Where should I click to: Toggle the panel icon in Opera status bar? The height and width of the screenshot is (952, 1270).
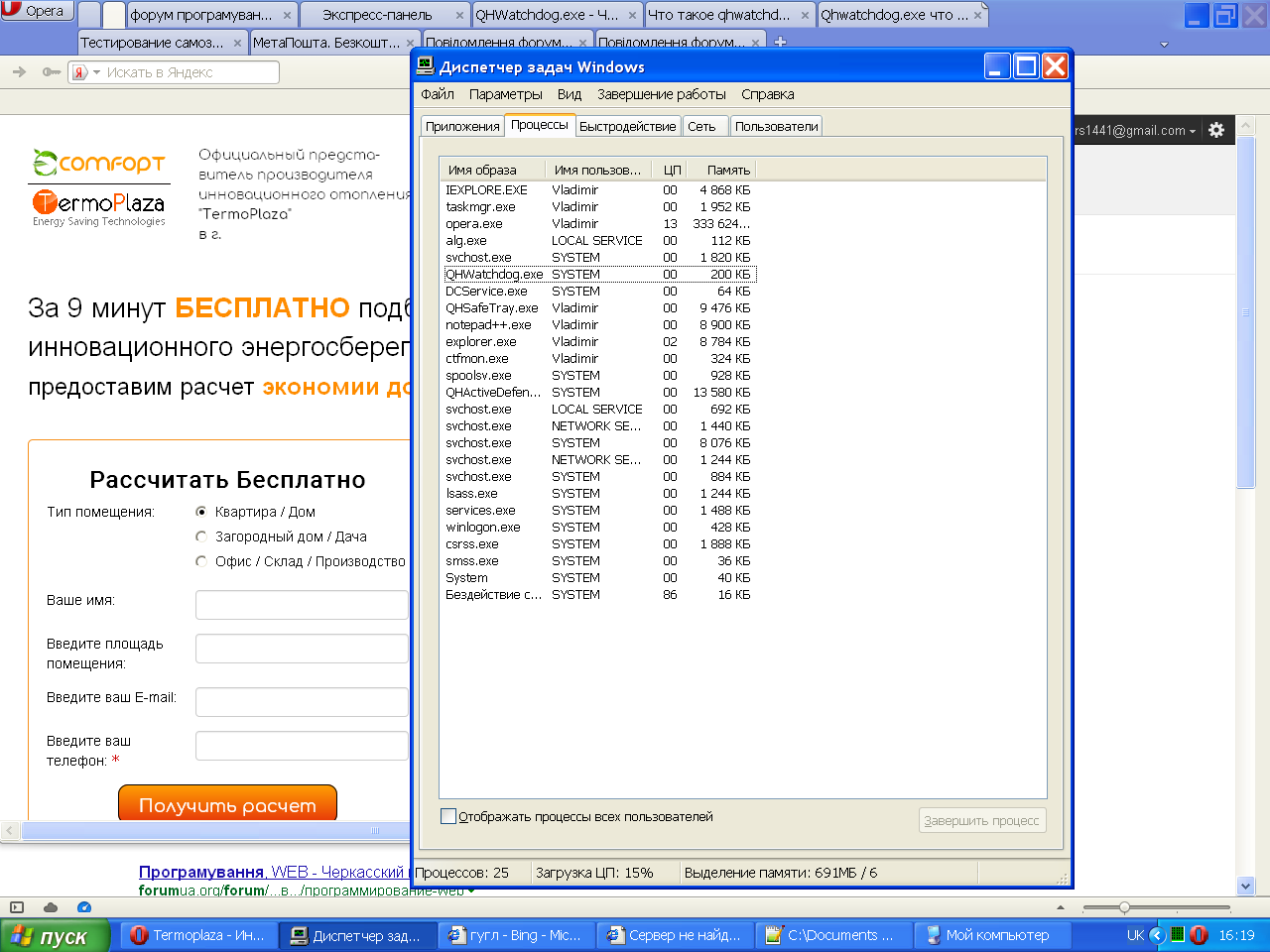click(17, 907)
